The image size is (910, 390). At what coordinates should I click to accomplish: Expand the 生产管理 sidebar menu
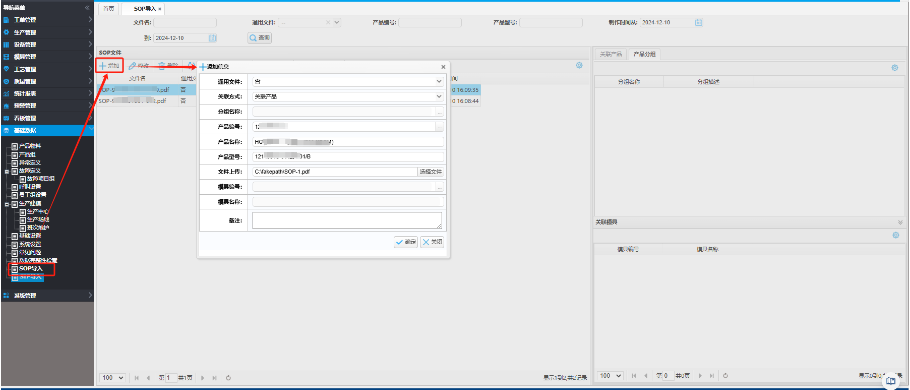(x=47, y=32)
